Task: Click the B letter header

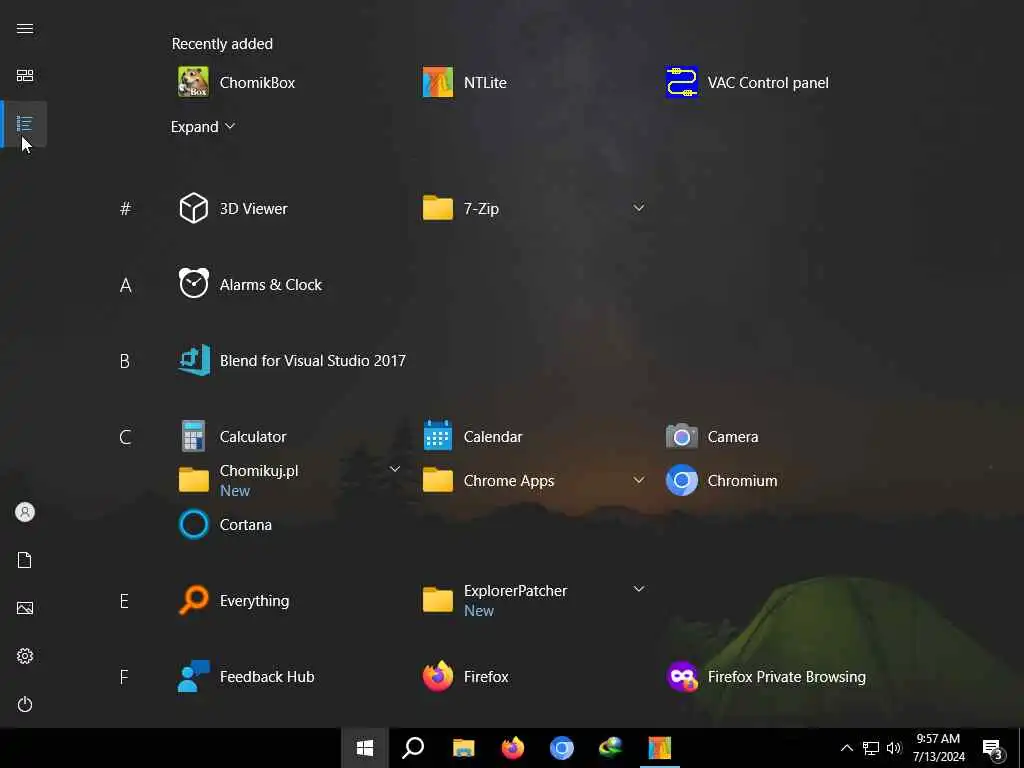Action: pos(125,361)
